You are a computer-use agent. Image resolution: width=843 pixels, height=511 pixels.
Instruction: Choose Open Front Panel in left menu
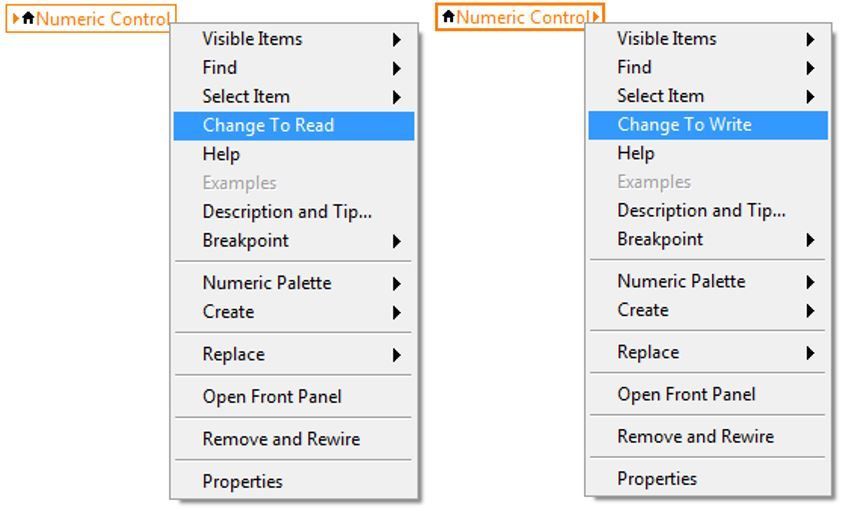click(294, 397)
